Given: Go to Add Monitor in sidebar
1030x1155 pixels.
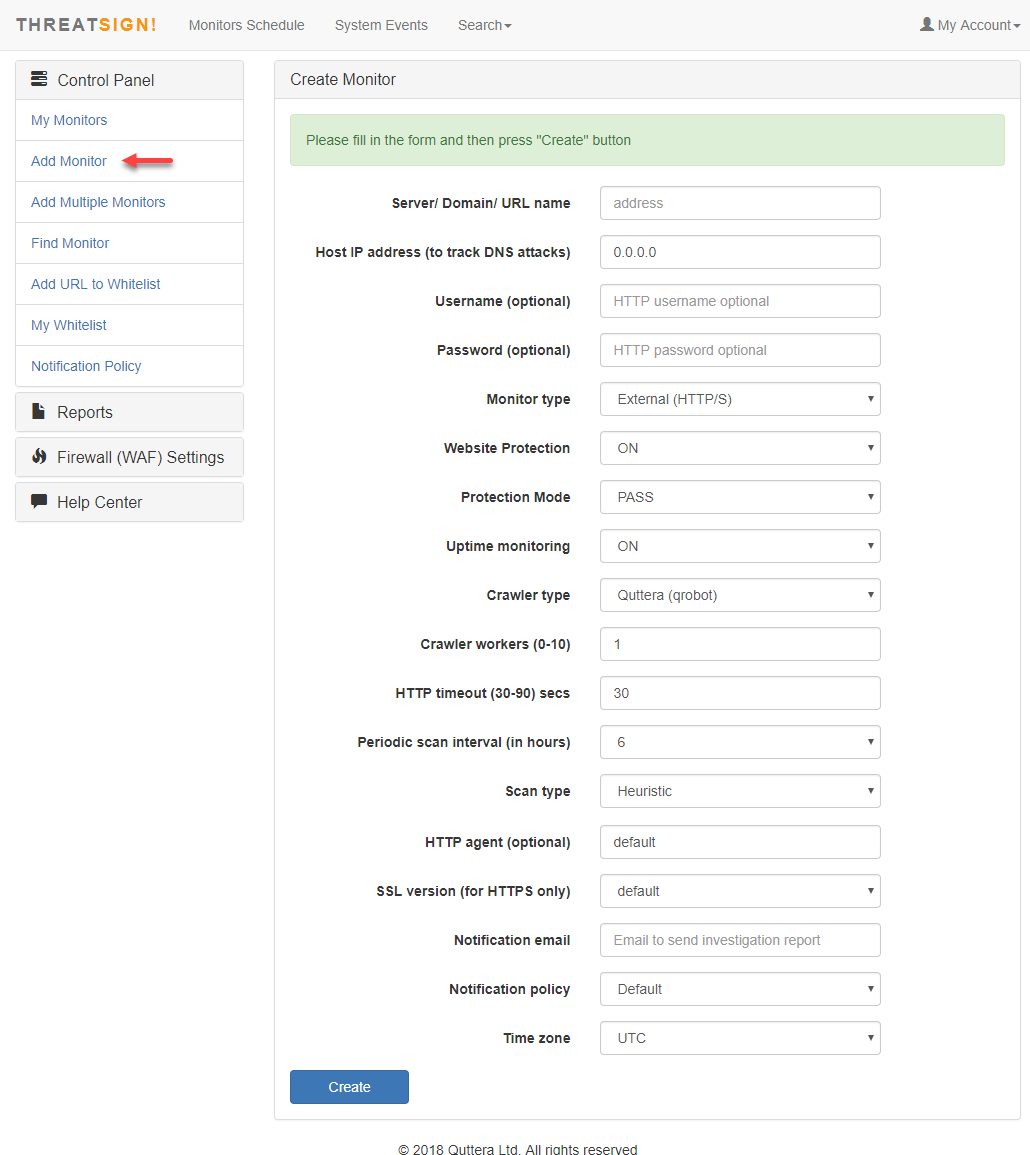Looking at the screenshot, I should 69,161.
